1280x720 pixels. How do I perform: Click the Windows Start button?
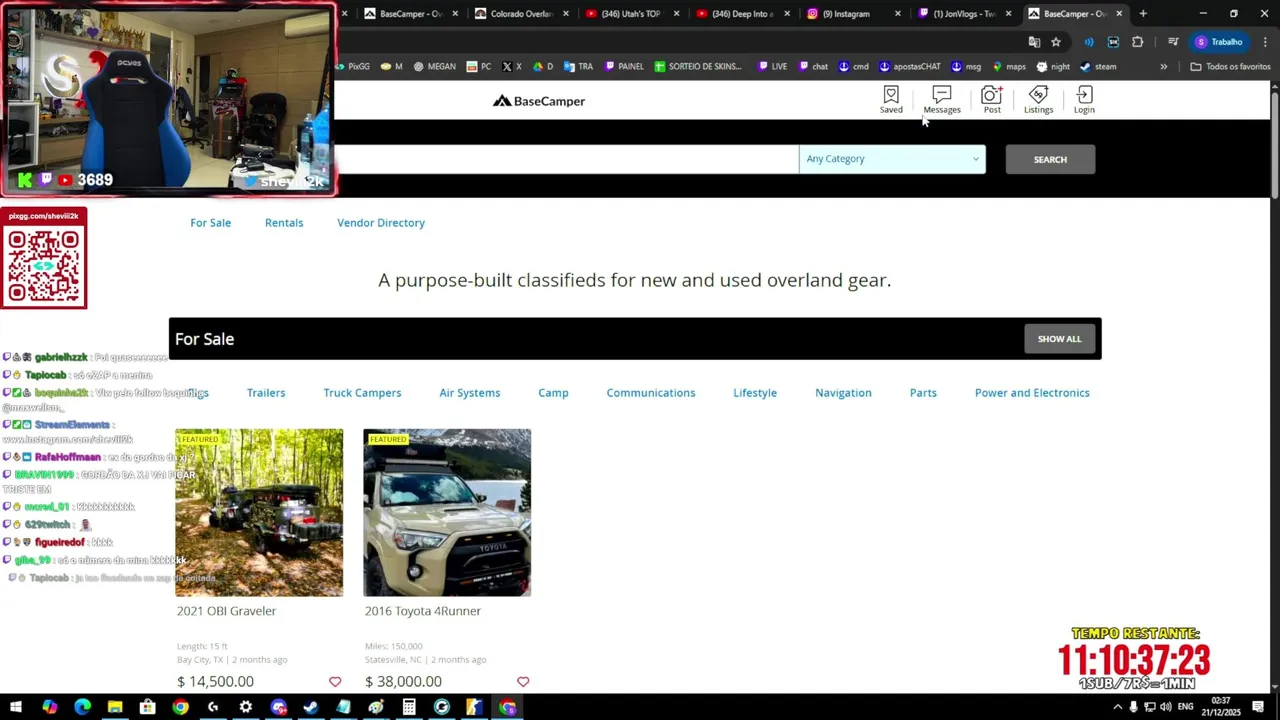[x=16, y=707]
